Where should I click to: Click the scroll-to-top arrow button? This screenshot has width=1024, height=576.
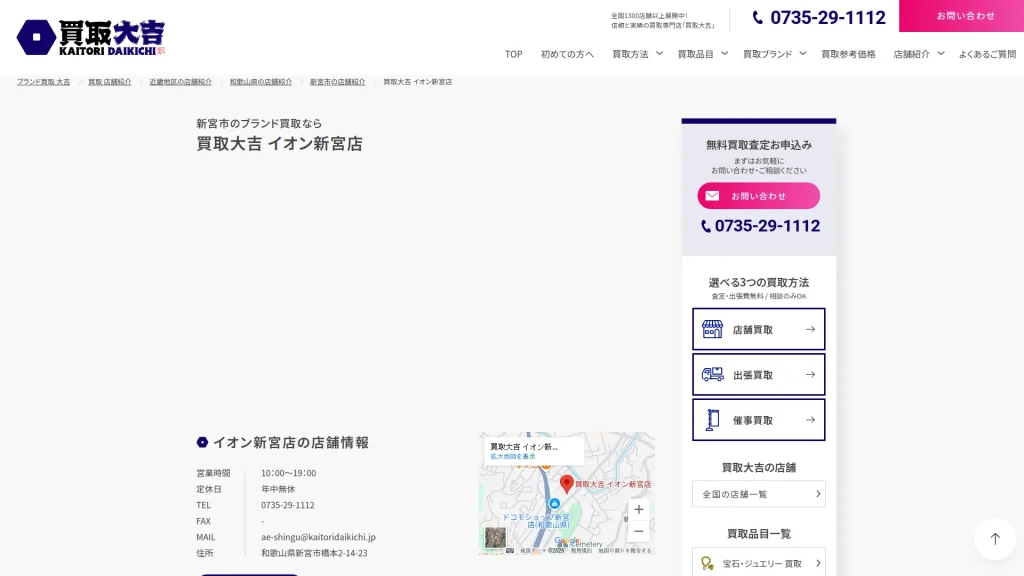tap(995, 539)
